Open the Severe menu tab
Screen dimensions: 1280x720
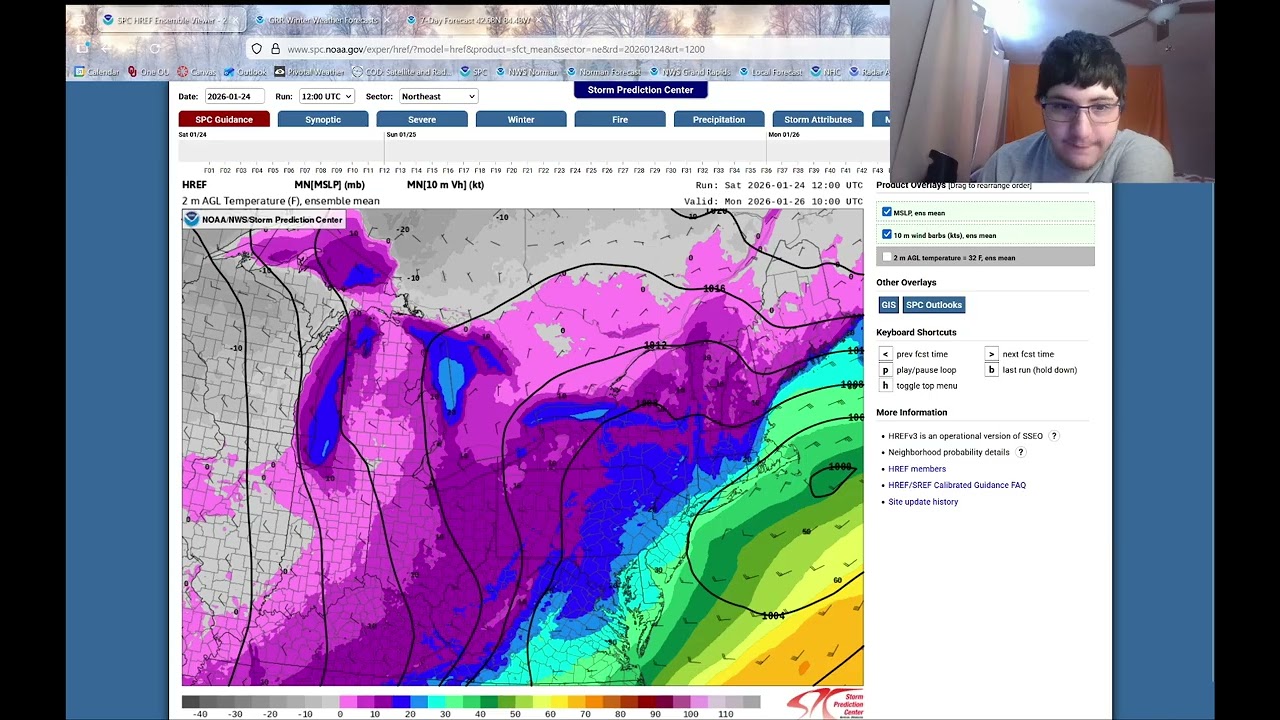422,119
